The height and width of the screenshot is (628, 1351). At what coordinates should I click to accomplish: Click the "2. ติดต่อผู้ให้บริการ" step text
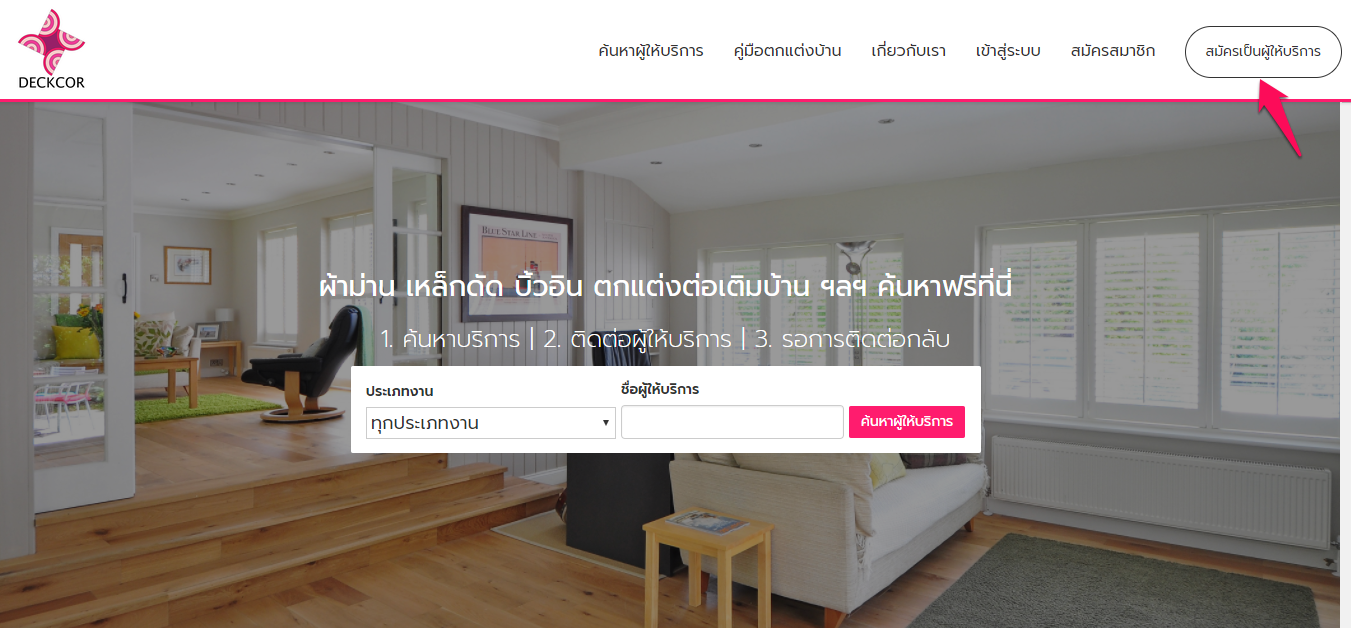point(637,339)
